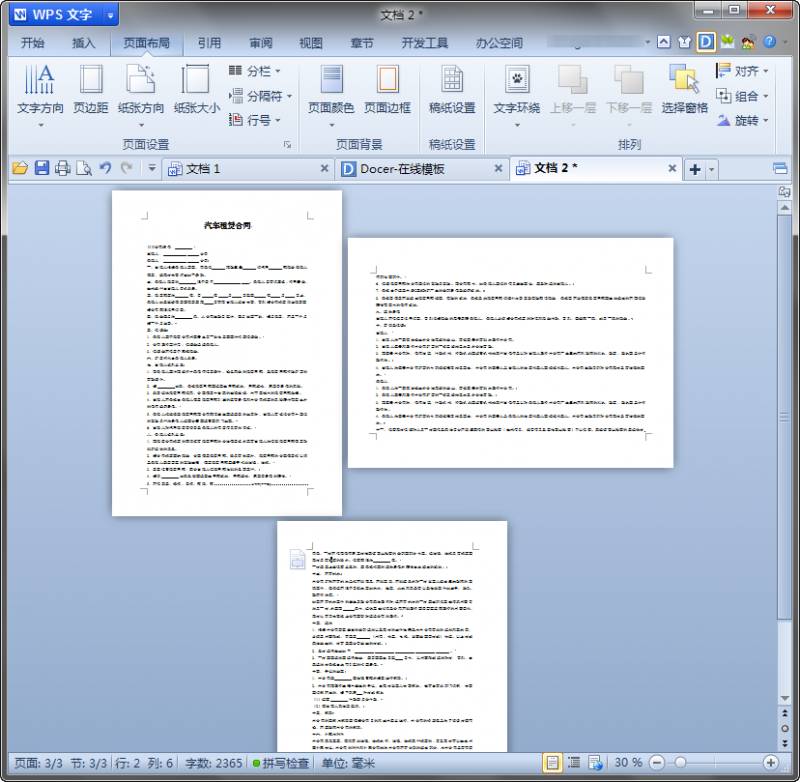Click the zoom slider handle
800x782 pixels.
click(x=680, y=763)
